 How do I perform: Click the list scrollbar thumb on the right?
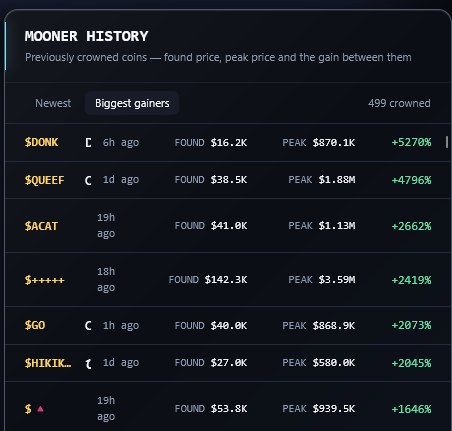coord(447,142)
